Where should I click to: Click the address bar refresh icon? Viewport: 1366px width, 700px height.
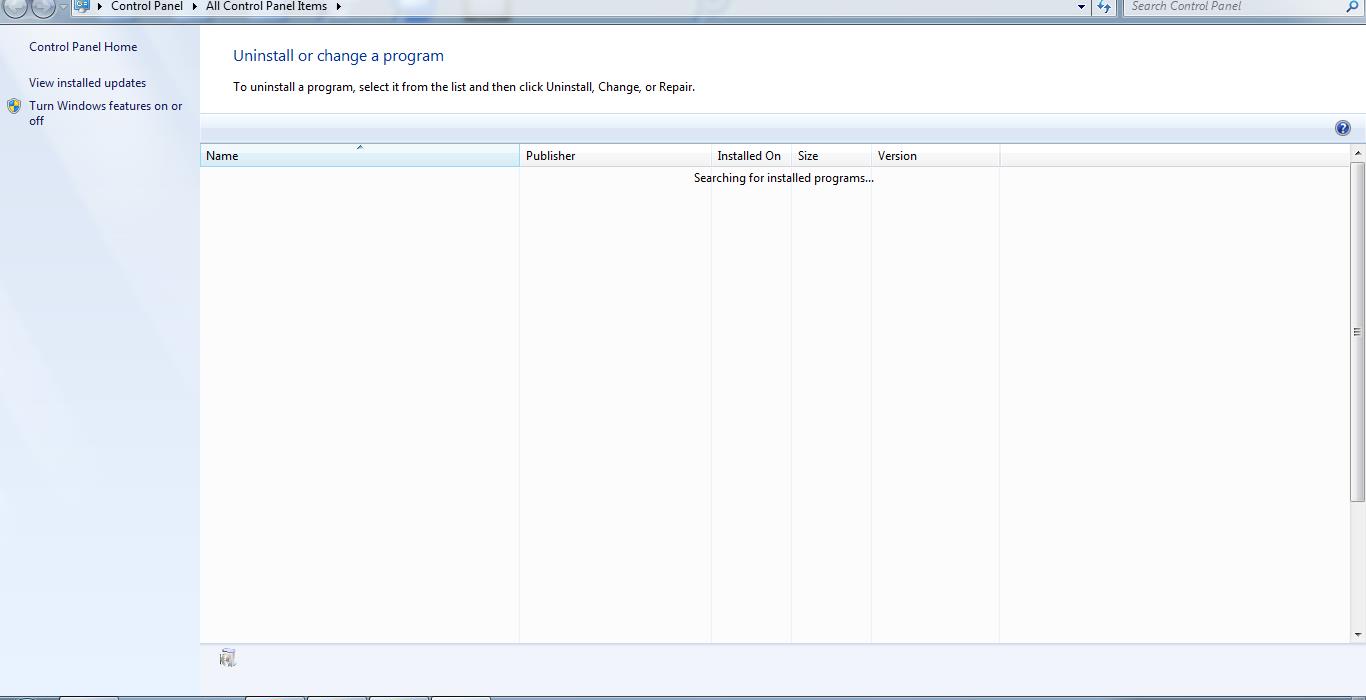pyautogui.click(x=1104, y=7)
